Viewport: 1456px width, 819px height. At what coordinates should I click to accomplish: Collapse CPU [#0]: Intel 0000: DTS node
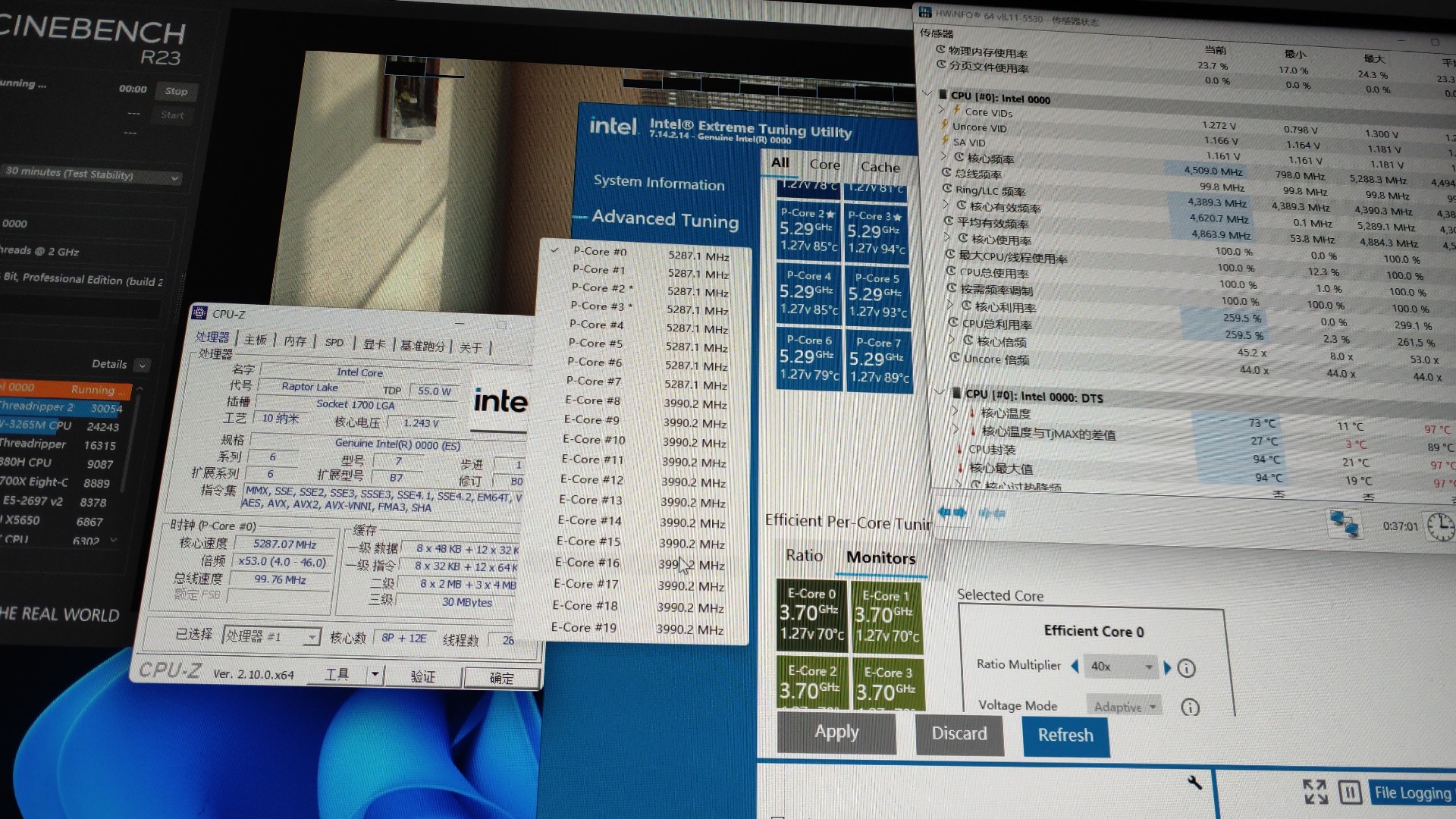pos(940,392)
